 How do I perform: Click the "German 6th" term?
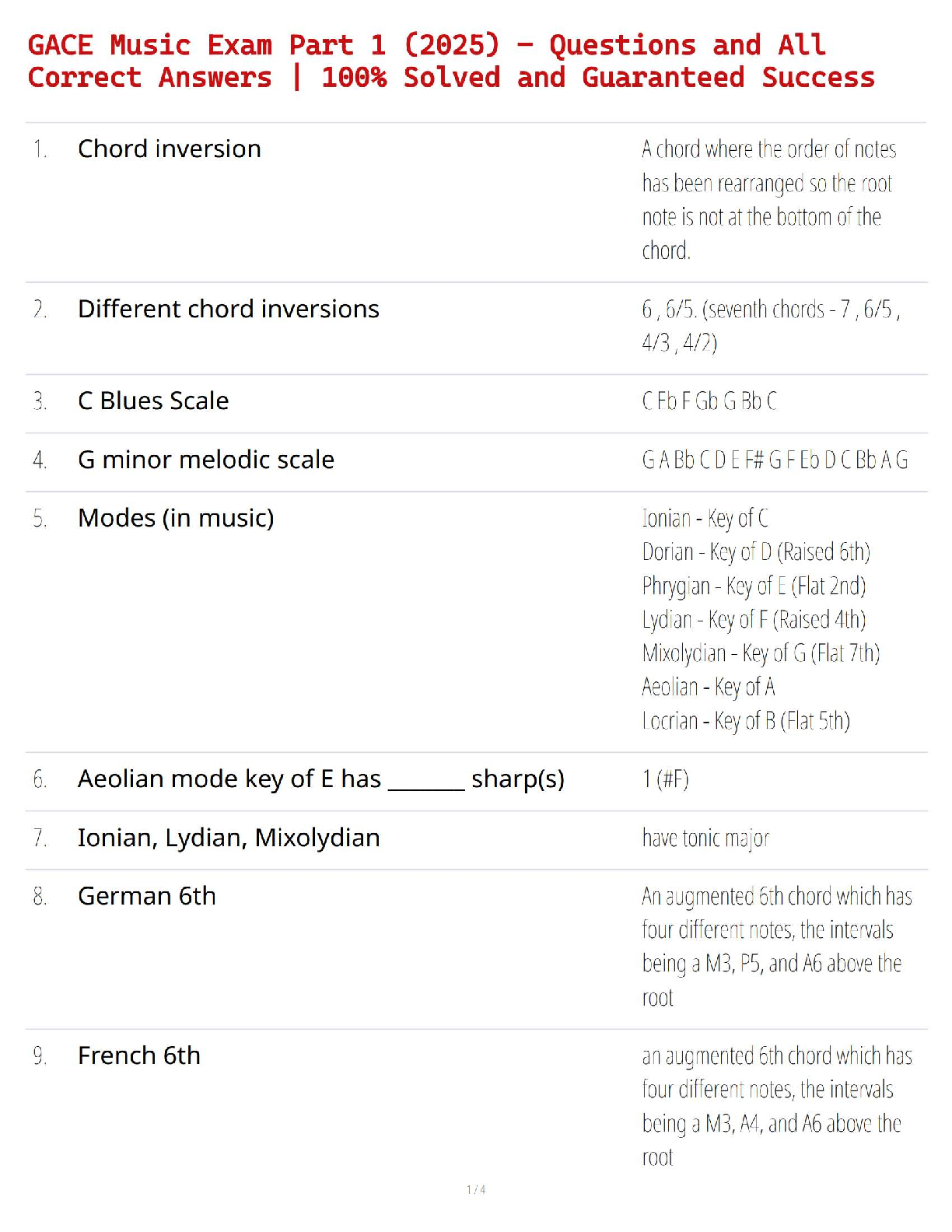(x=147, y=896)
